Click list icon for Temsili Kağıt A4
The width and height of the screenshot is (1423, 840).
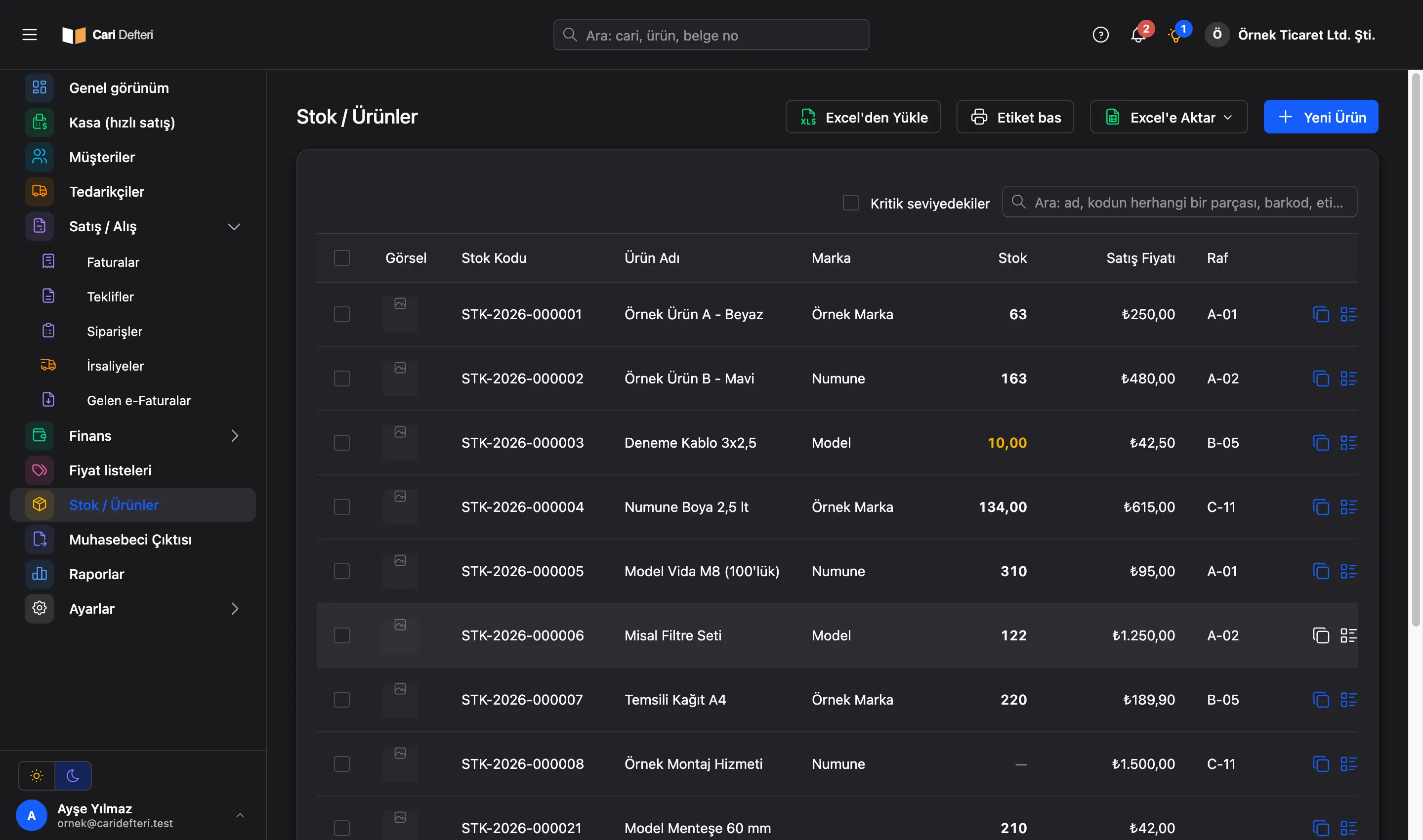click(1348, 700)
